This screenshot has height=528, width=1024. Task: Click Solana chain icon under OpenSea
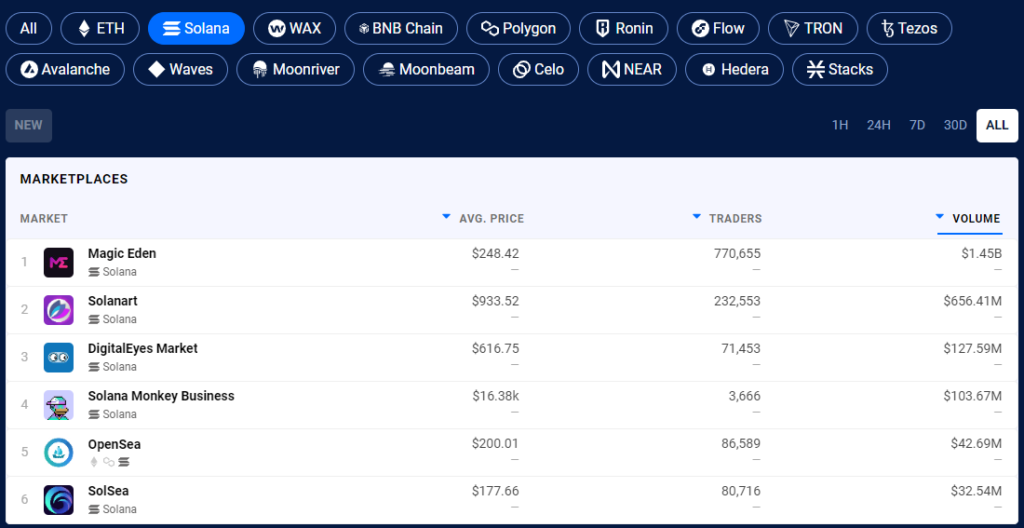124,462
